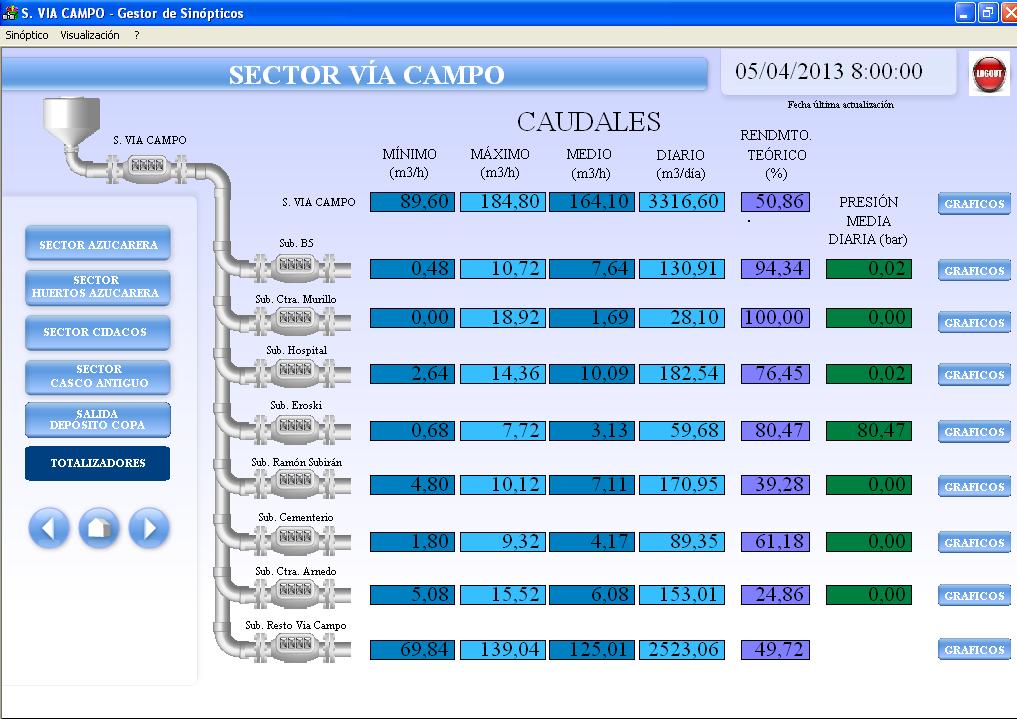Open the ? help menu

[137, 35]
